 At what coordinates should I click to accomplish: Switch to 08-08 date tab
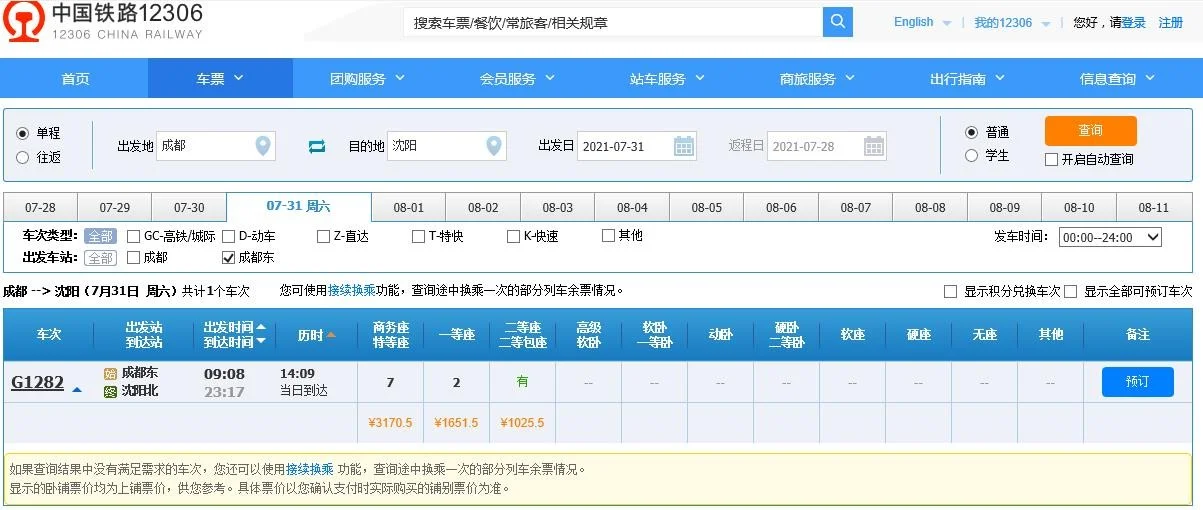tap(930, 208)
